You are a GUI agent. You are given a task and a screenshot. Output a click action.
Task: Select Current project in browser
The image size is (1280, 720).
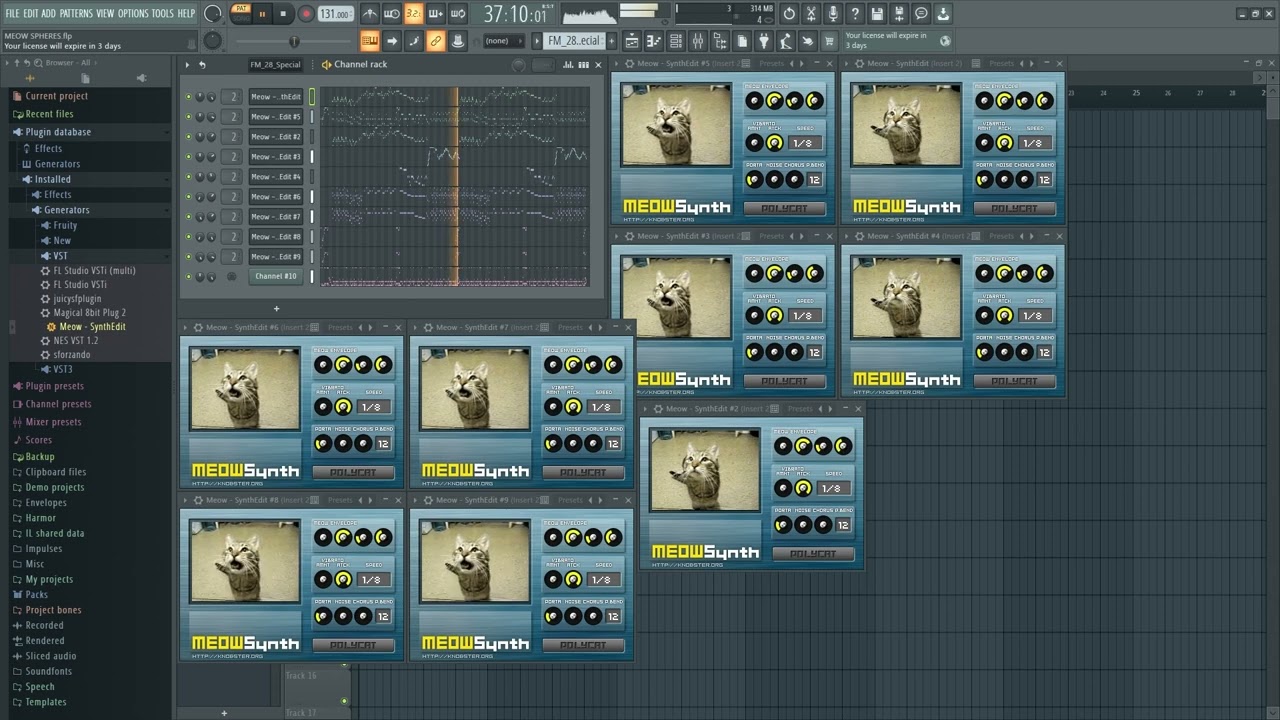point(56,96)
